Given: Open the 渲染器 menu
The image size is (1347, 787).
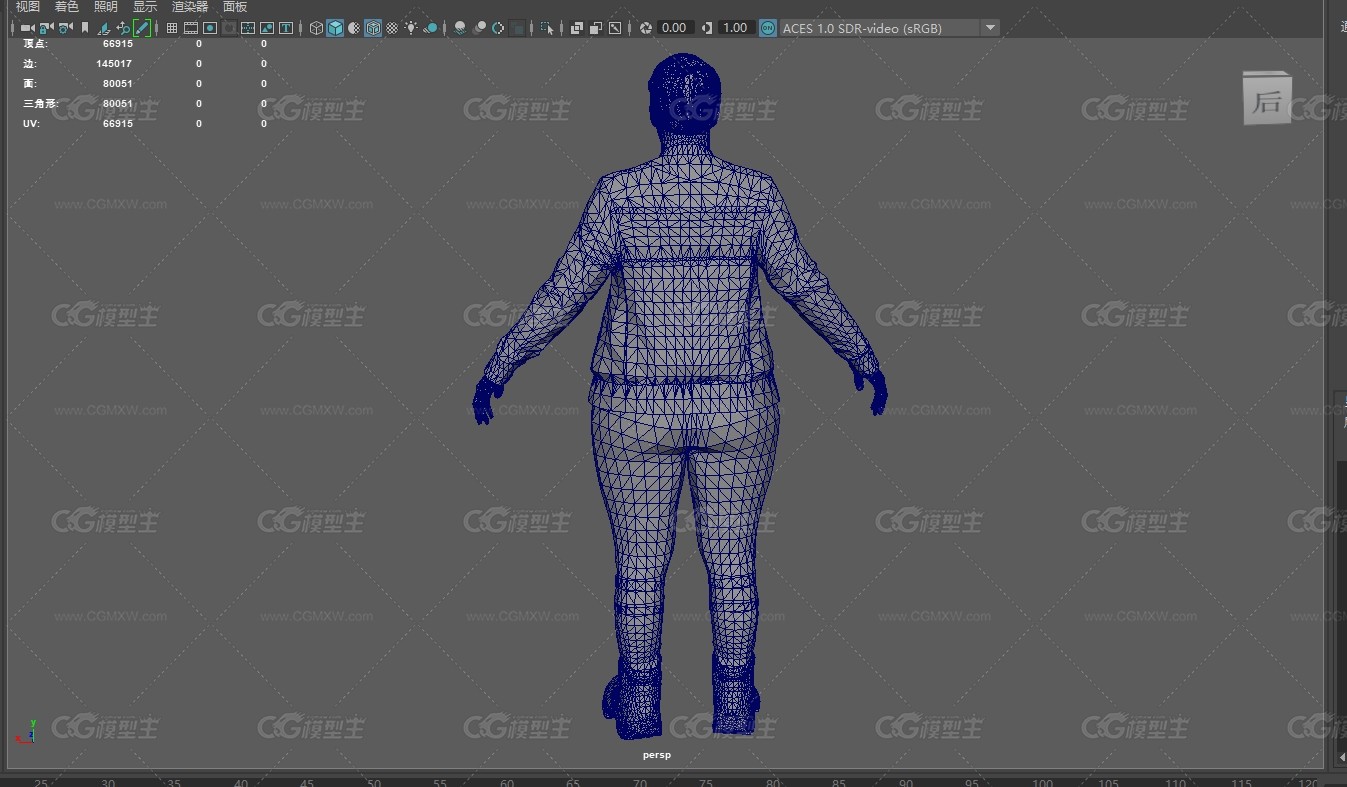Looking at the screenshot, I should point(190,7).
